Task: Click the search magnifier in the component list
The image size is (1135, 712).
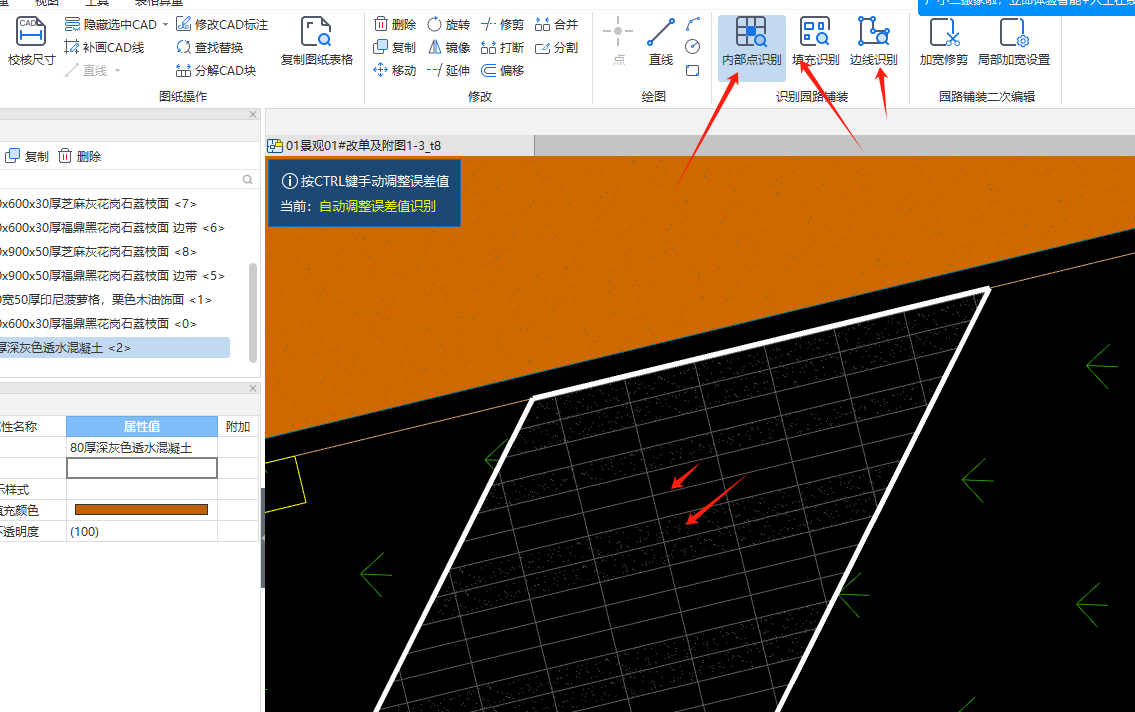Action: pyautogui.click(x=248, y=179)
